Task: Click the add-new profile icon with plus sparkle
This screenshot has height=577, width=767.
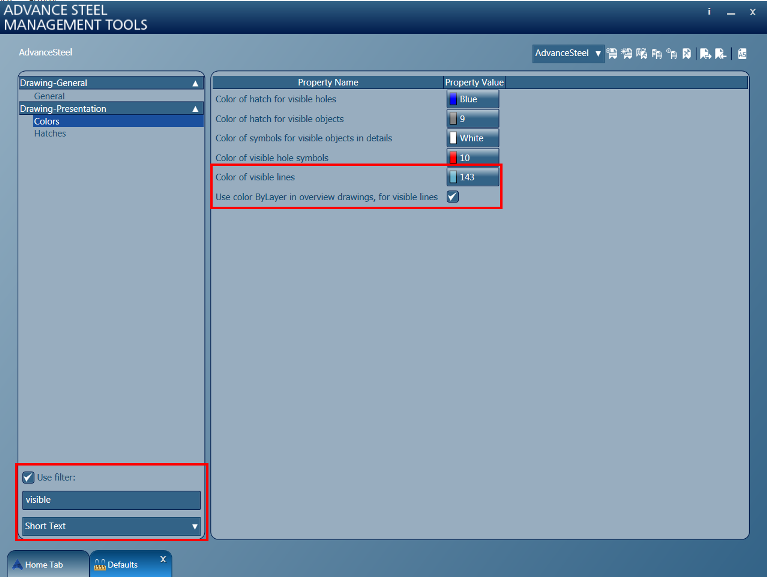Action: pyautogui.click(x=627, y=53)
